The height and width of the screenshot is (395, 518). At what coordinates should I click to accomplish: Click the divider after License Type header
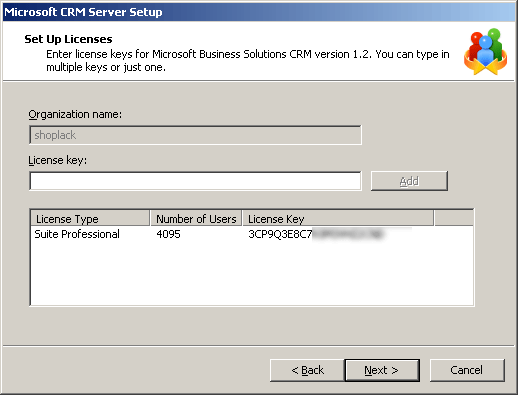pyautogui.click(x=150, y=218)
